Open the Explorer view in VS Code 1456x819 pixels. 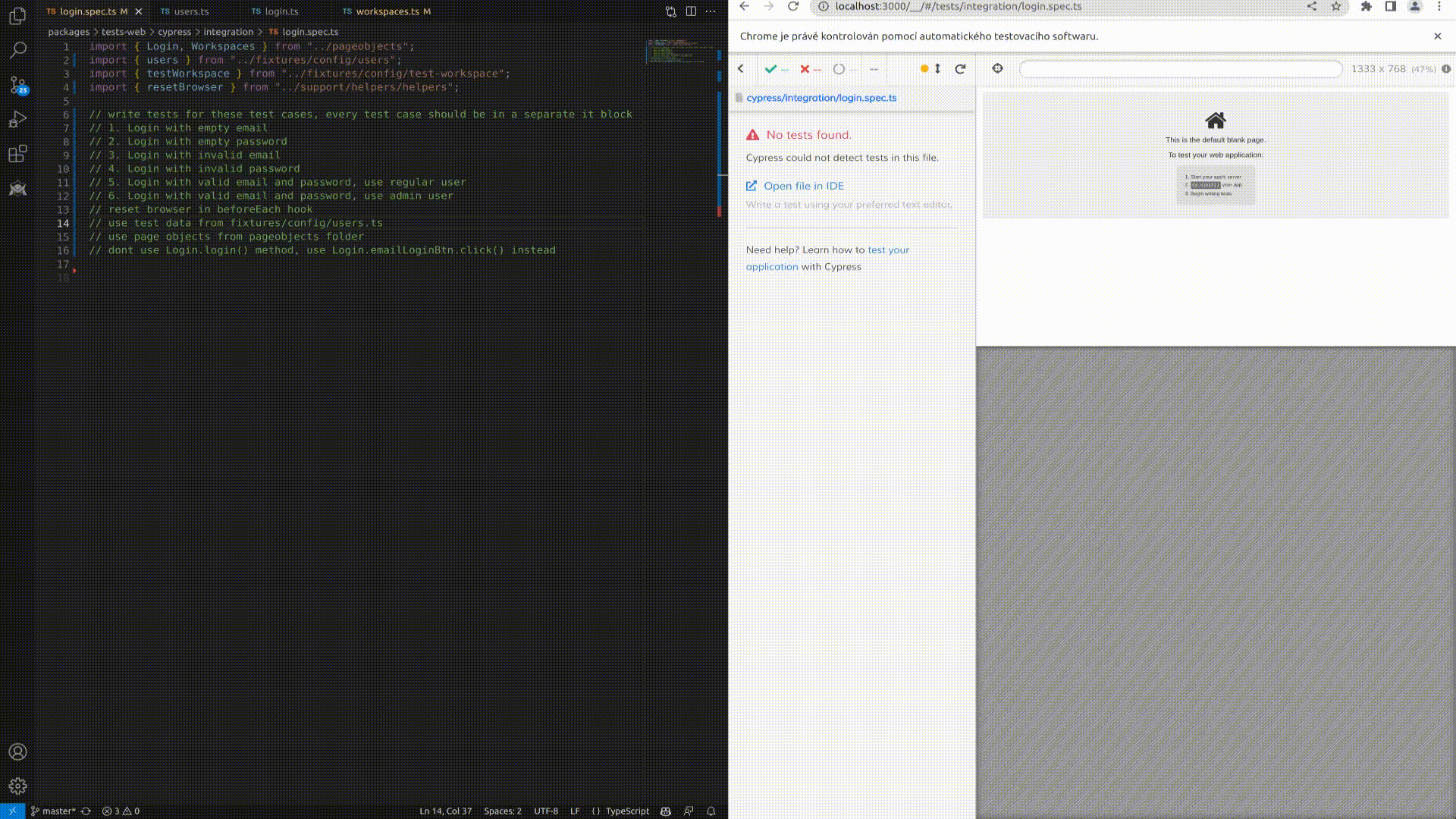pos(17,16)
